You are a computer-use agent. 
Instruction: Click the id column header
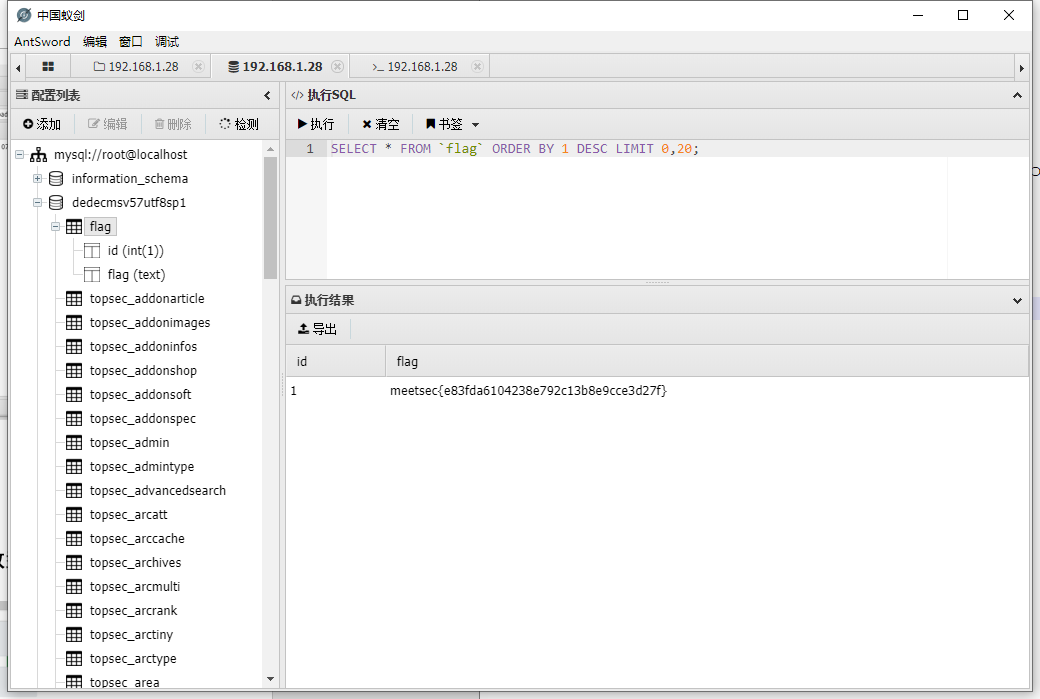pyautogui.click(x=336, y=361)
